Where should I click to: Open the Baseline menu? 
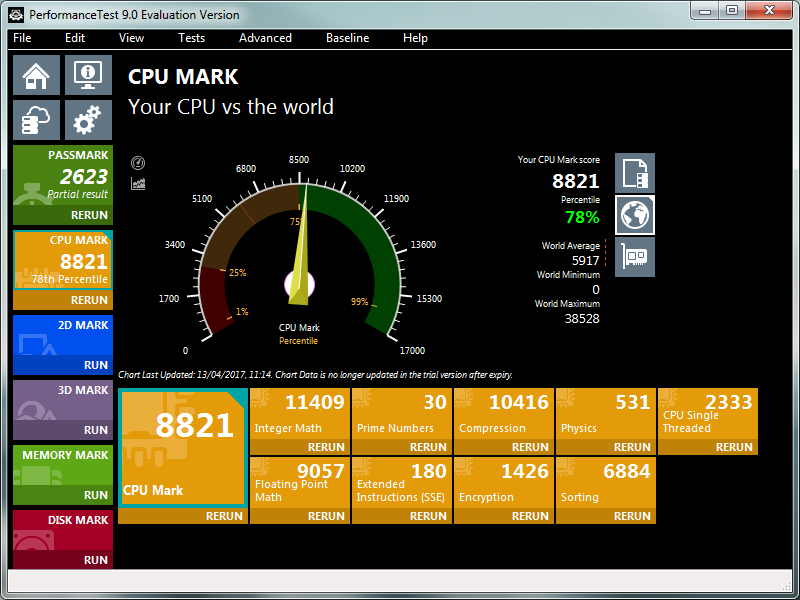347,38
